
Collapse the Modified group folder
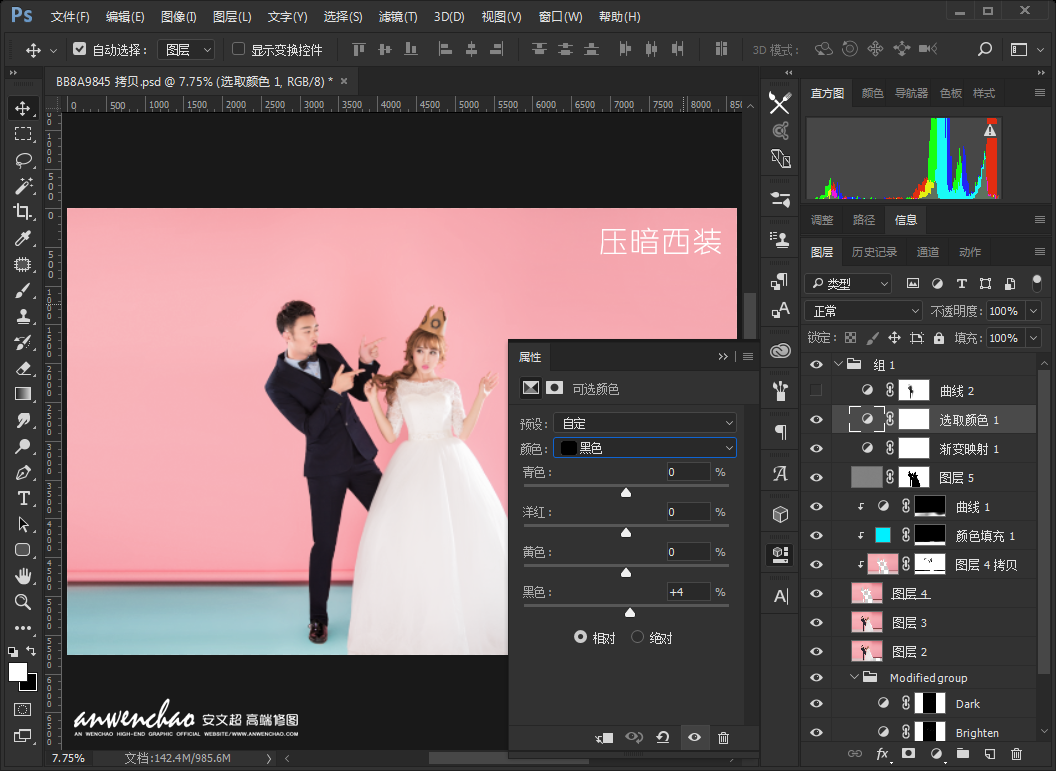pos(855,677)
